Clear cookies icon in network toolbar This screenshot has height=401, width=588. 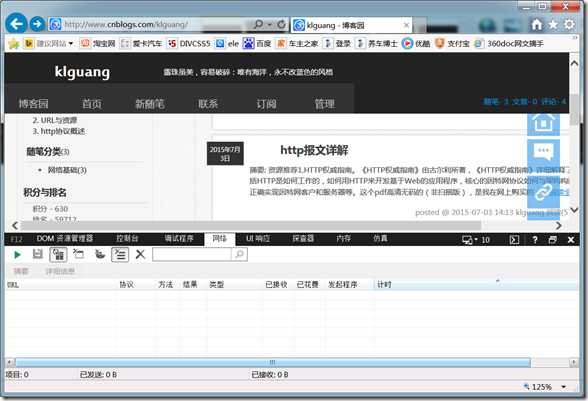click(100, 254)
